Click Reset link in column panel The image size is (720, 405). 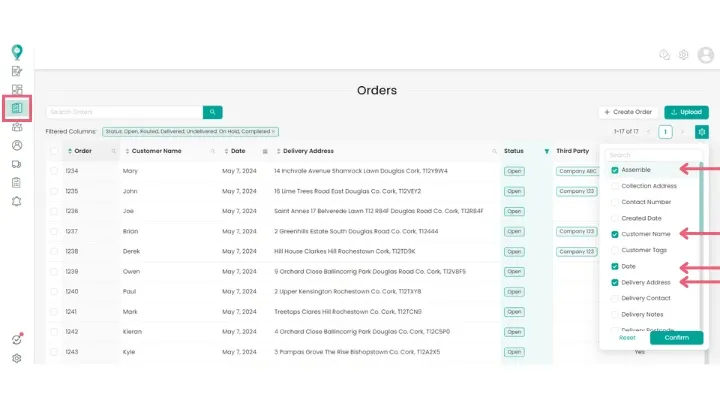coord(627,338)
